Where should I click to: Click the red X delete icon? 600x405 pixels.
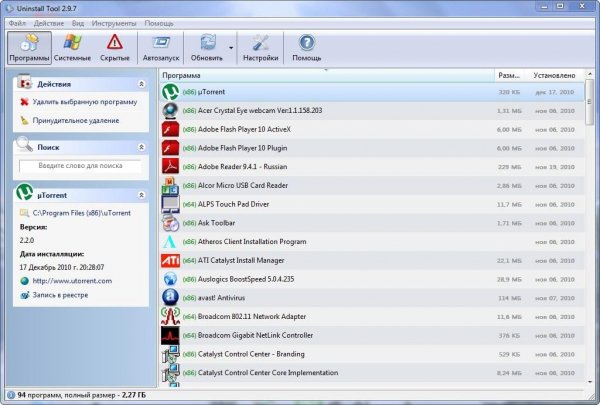click(x=24, y=102)
